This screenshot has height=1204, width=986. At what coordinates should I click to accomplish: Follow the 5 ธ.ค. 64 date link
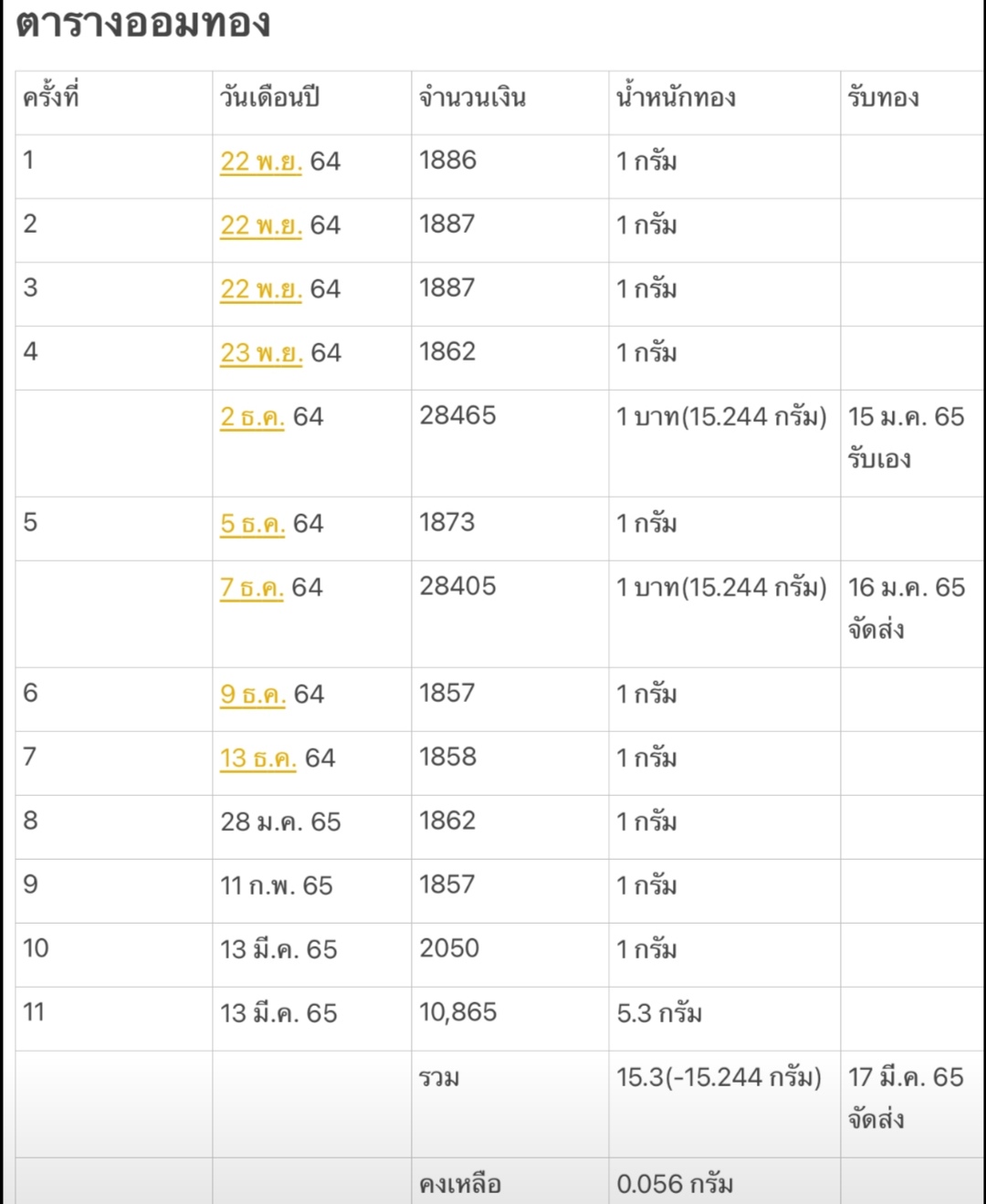click(x=253, y=524)
